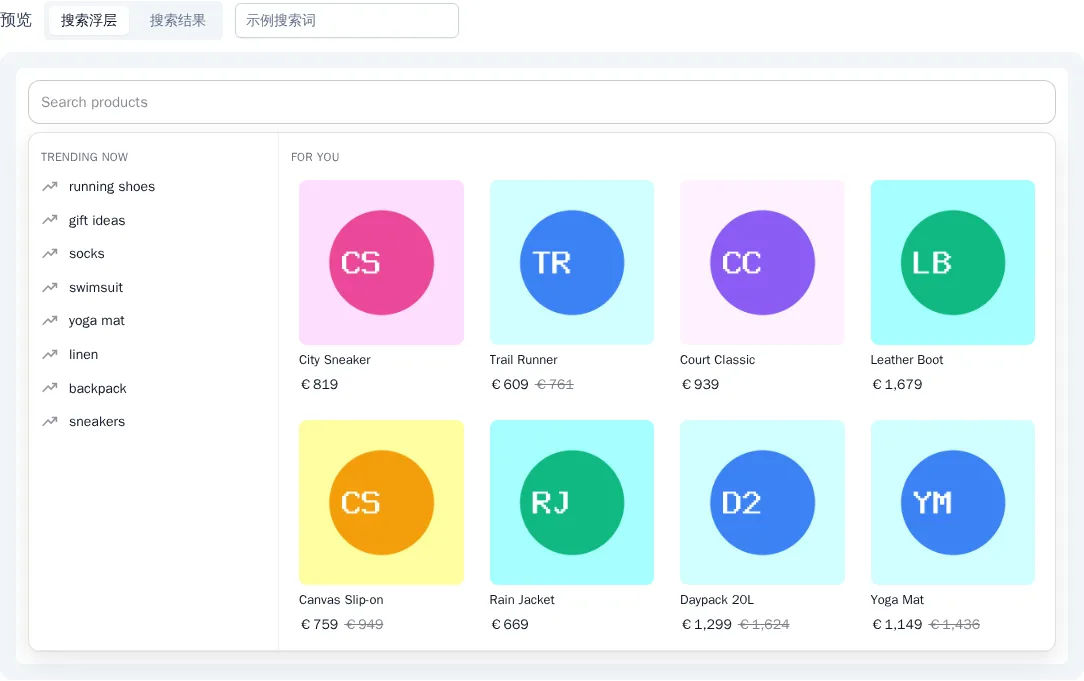Open the City Sneaker product thumbnail
Viewport: 1084px width, 681px height.
pyautogui.click(x=381, y=263)
